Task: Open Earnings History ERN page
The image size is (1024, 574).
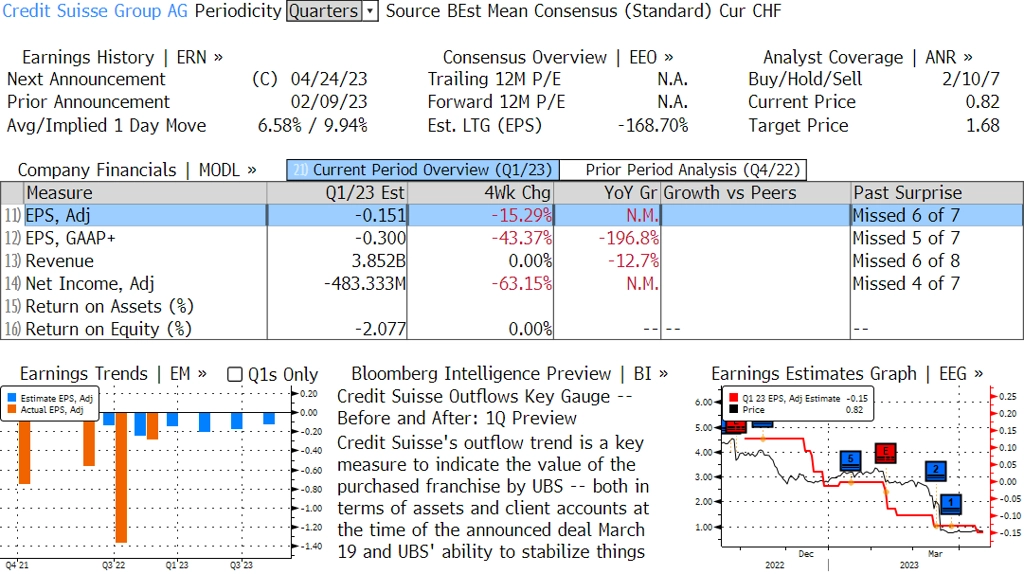Action: [122, 57]
